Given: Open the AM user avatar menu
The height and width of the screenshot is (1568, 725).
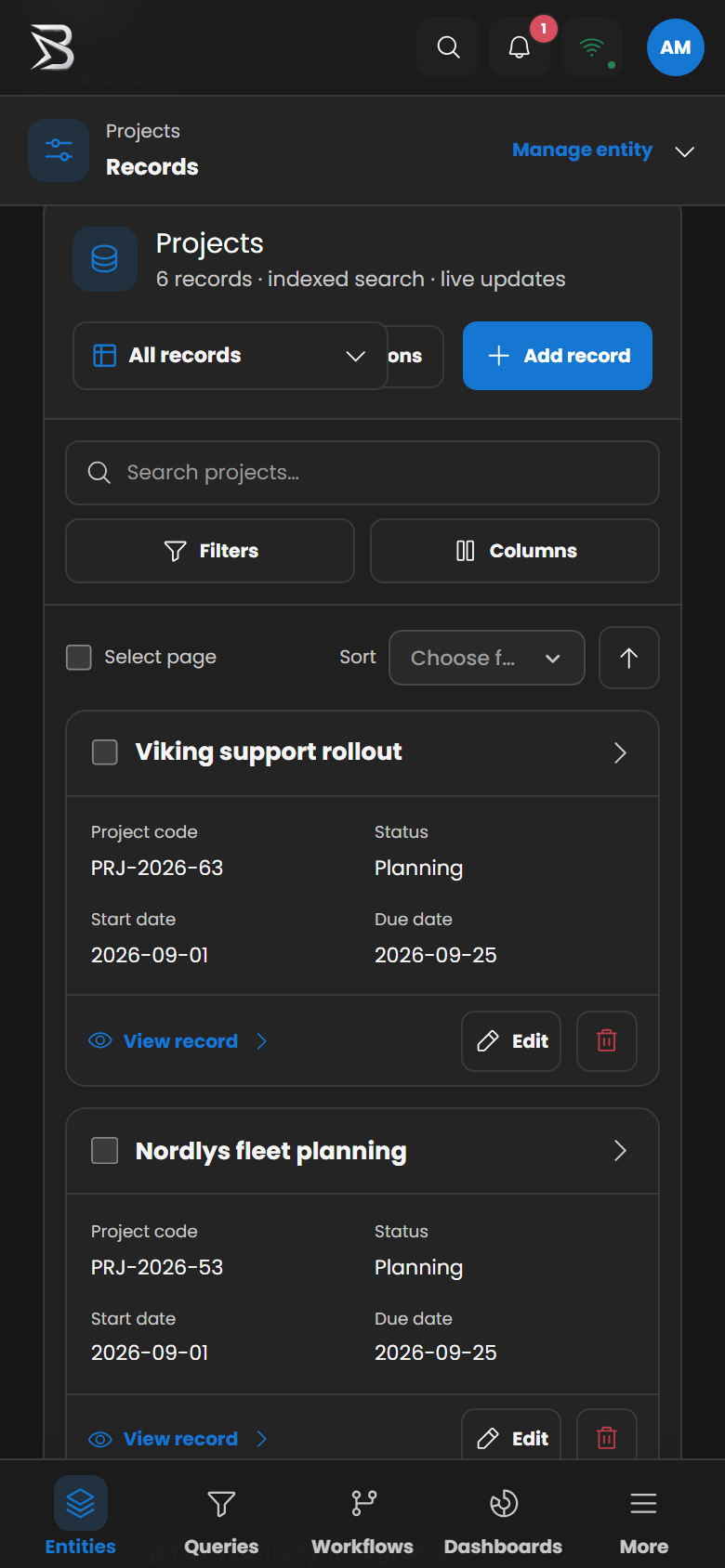Looking at the screenshot, I should click(x=676, y=47).
